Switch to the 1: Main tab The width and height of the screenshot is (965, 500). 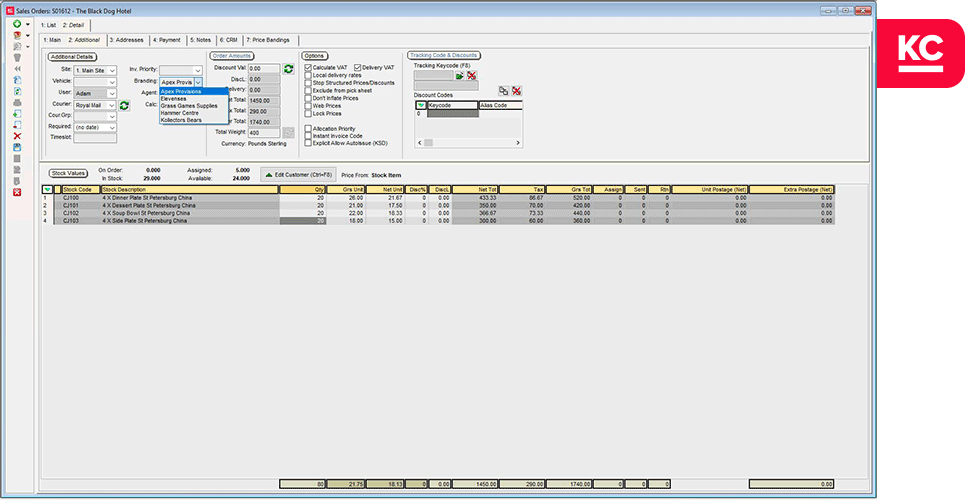52,40
